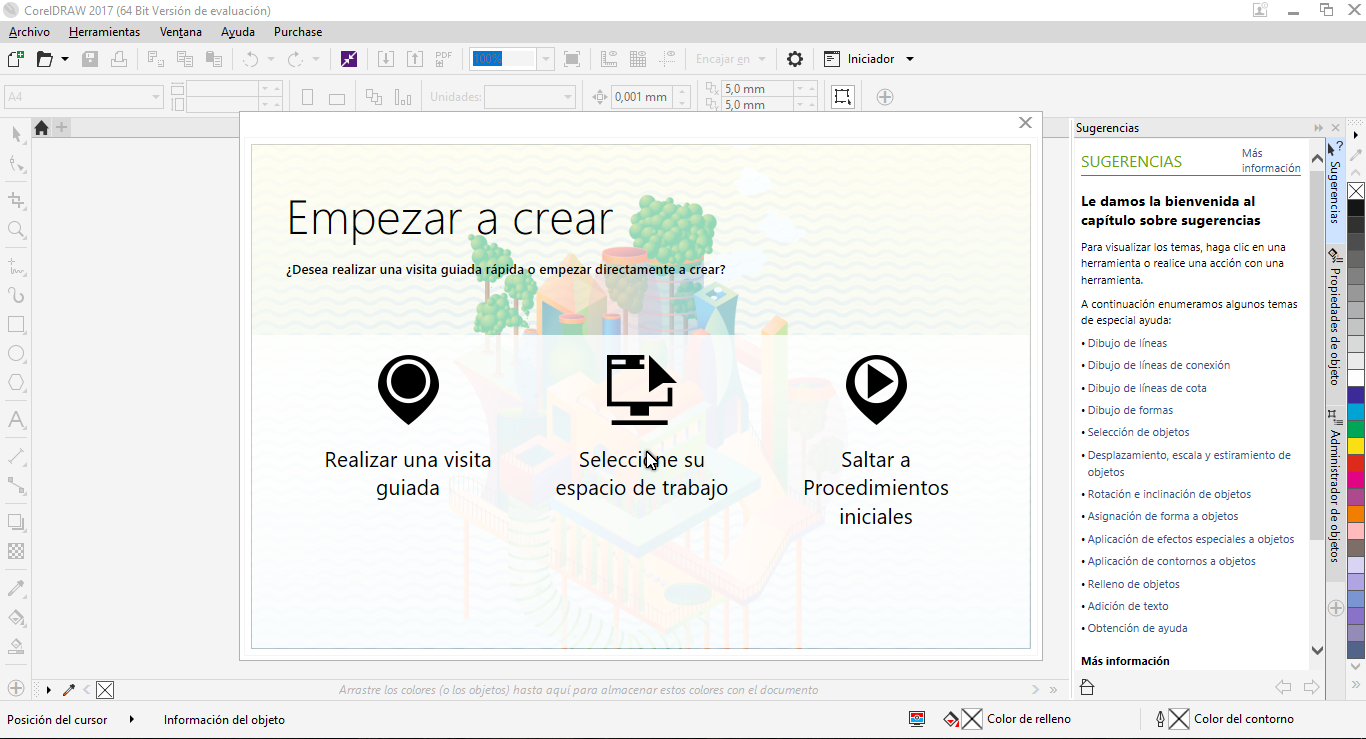Screen dimensions: 1366x739
Task: Switch to Propiedades de objeto docker tab
Action: (x=1335, y=318)
